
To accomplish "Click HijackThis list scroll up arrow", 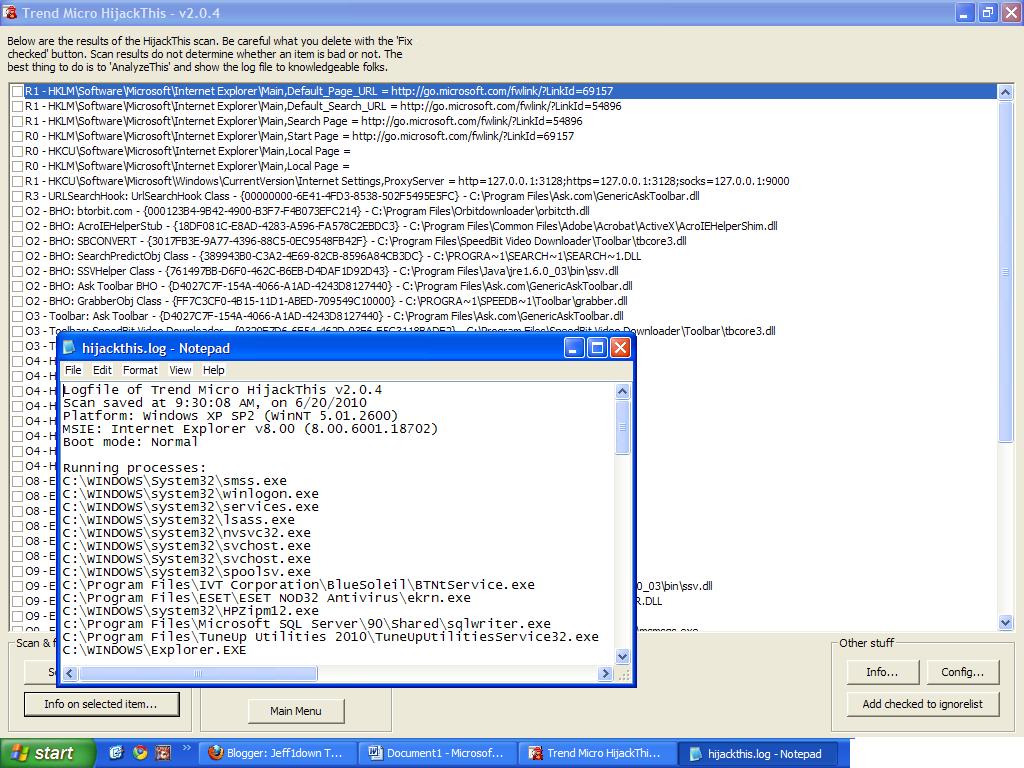I will pyautogui.click(x=1006, y=92).
